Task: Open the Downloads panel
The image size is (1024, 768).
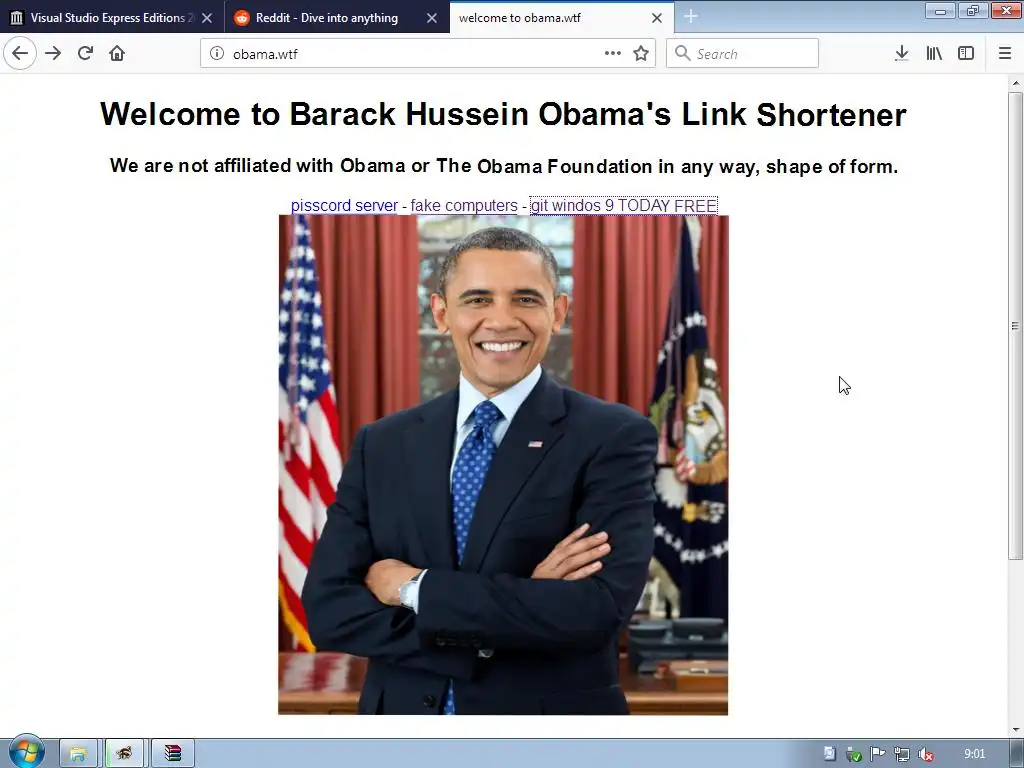Action: [x=902, y=54]
